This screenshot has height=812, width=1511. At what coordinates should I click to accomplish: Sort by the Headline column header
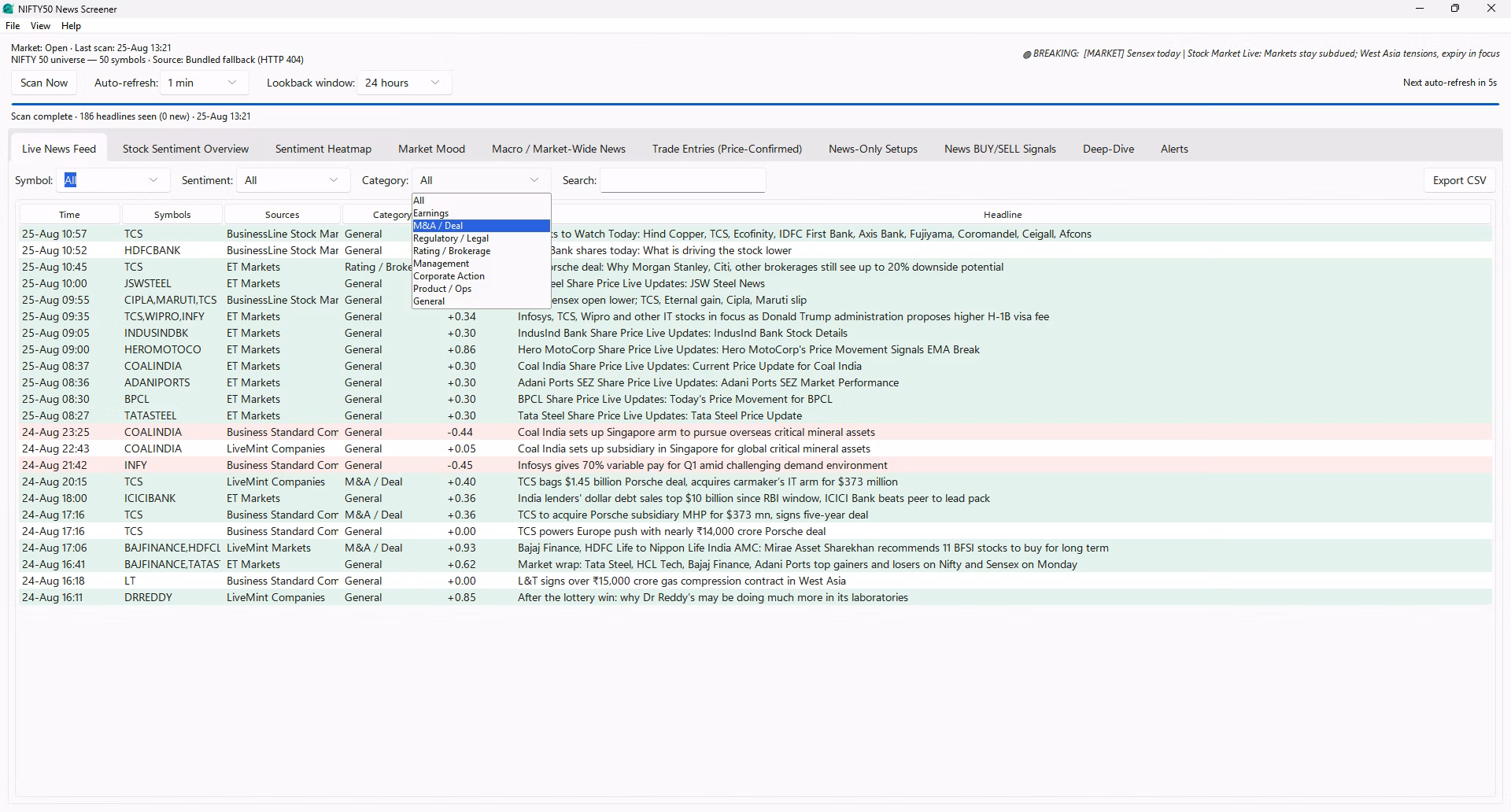[x=1003, y=215]
